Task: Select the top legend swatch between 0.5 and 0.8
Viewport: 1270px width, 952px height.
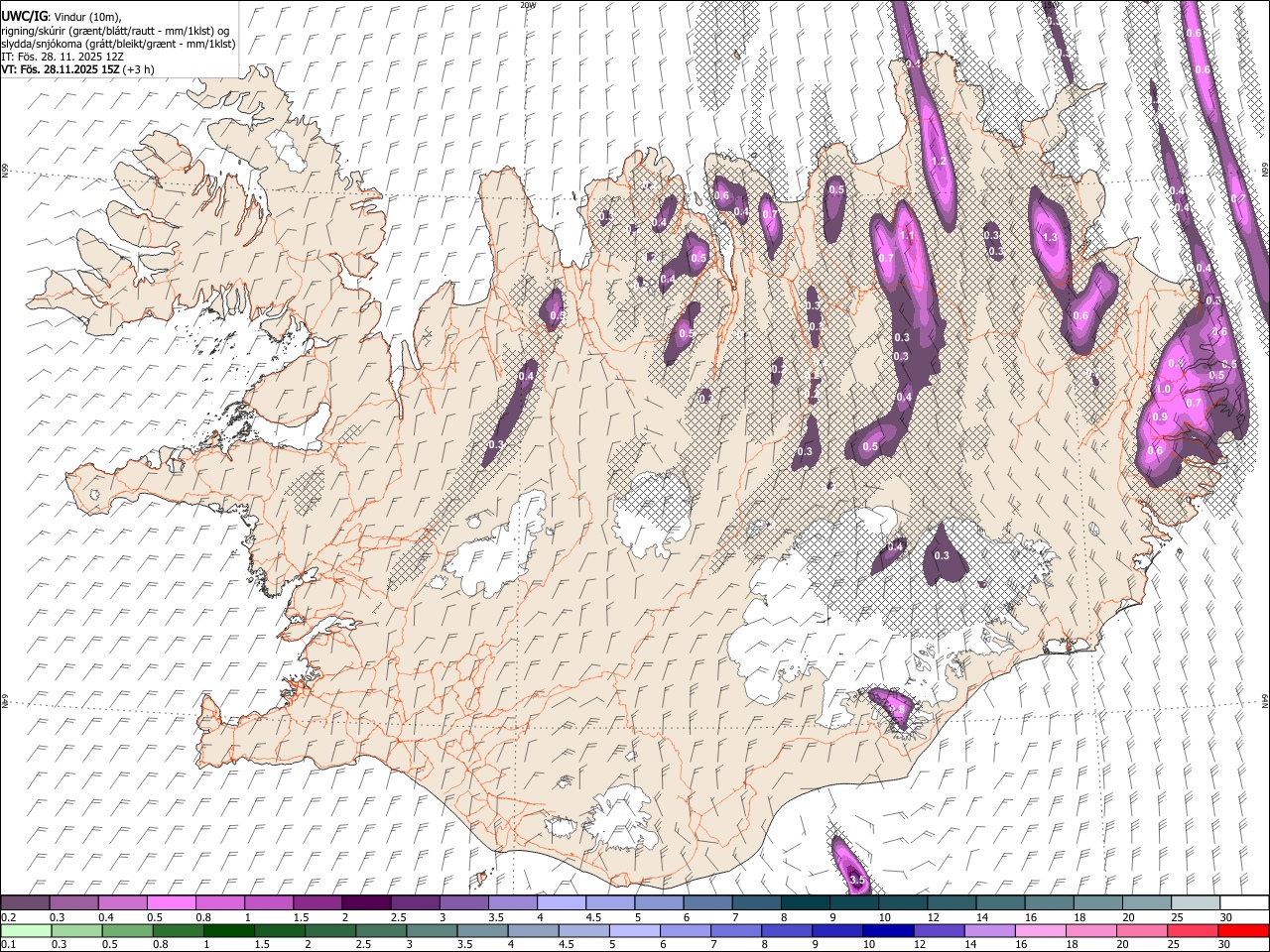Action: (172, 902)
